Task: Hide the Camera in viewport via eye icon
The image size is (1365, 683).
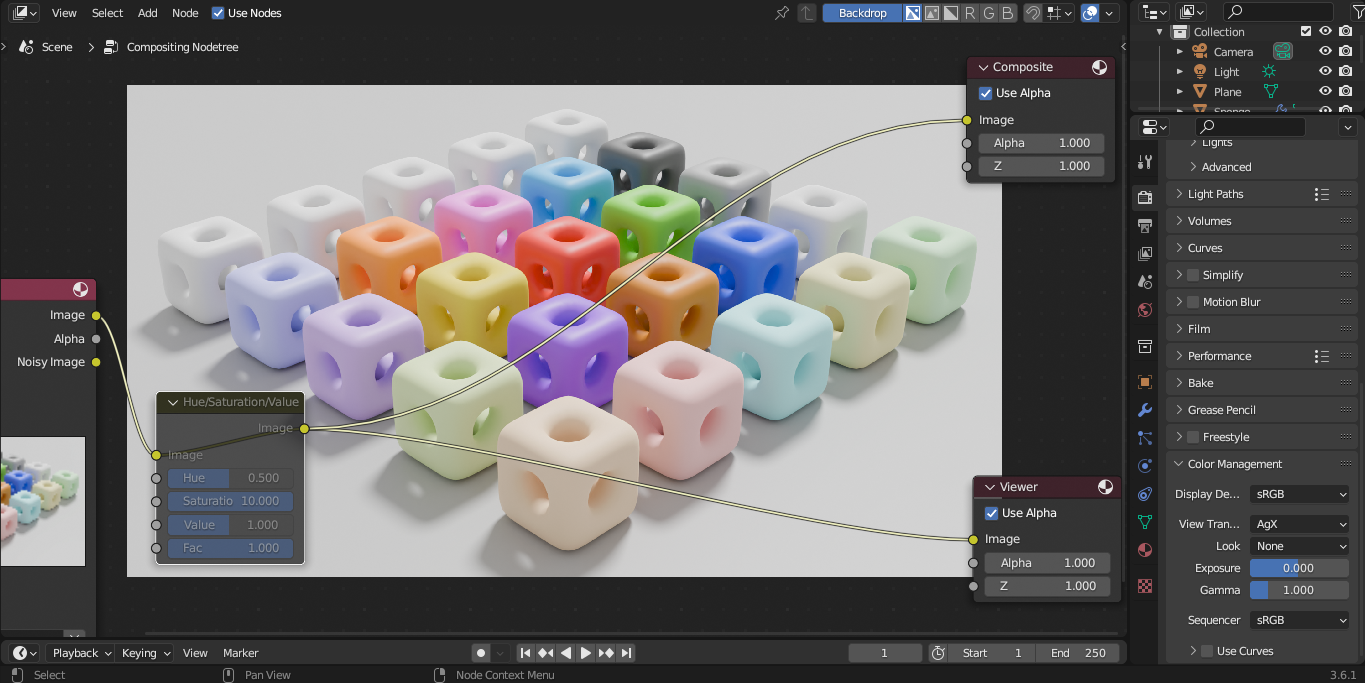Action: pos(1325,52)
